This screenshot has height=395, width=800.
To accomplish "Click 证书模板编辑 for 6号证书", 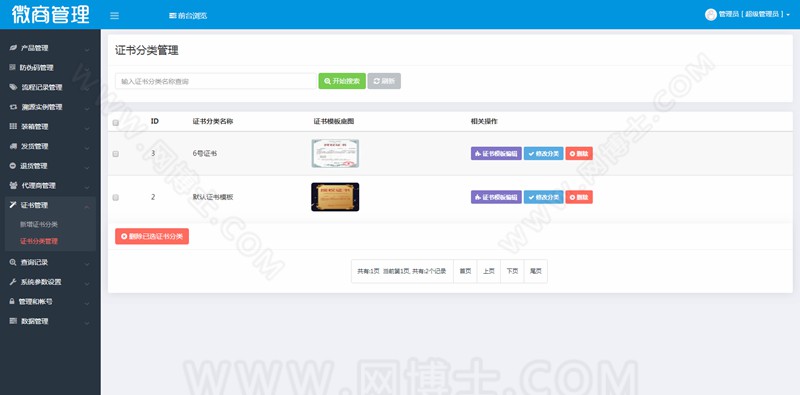I will (496, 154).
